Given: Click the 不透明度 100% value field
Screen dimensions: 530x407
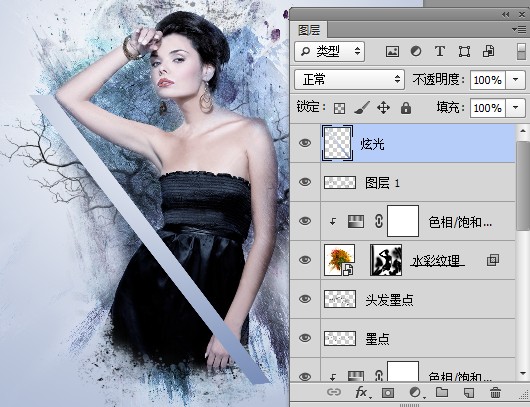Looking at the screenshot, I should tap(488, 80).
